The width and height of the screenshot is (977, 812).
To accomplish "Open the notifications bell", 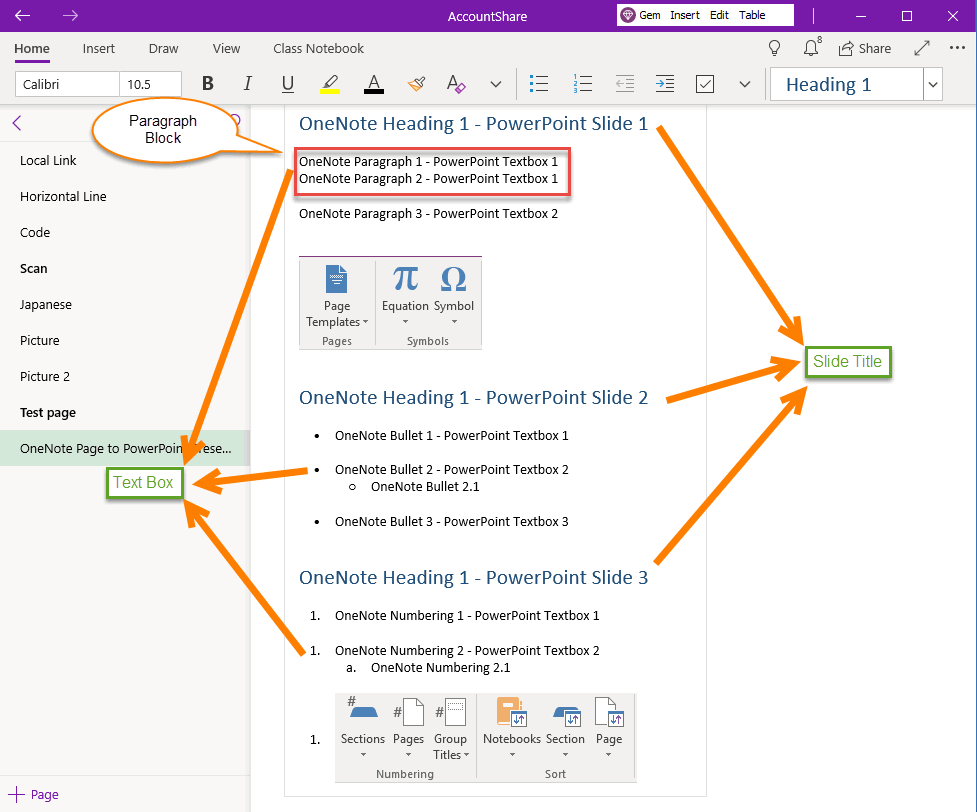I will point(811,48).
